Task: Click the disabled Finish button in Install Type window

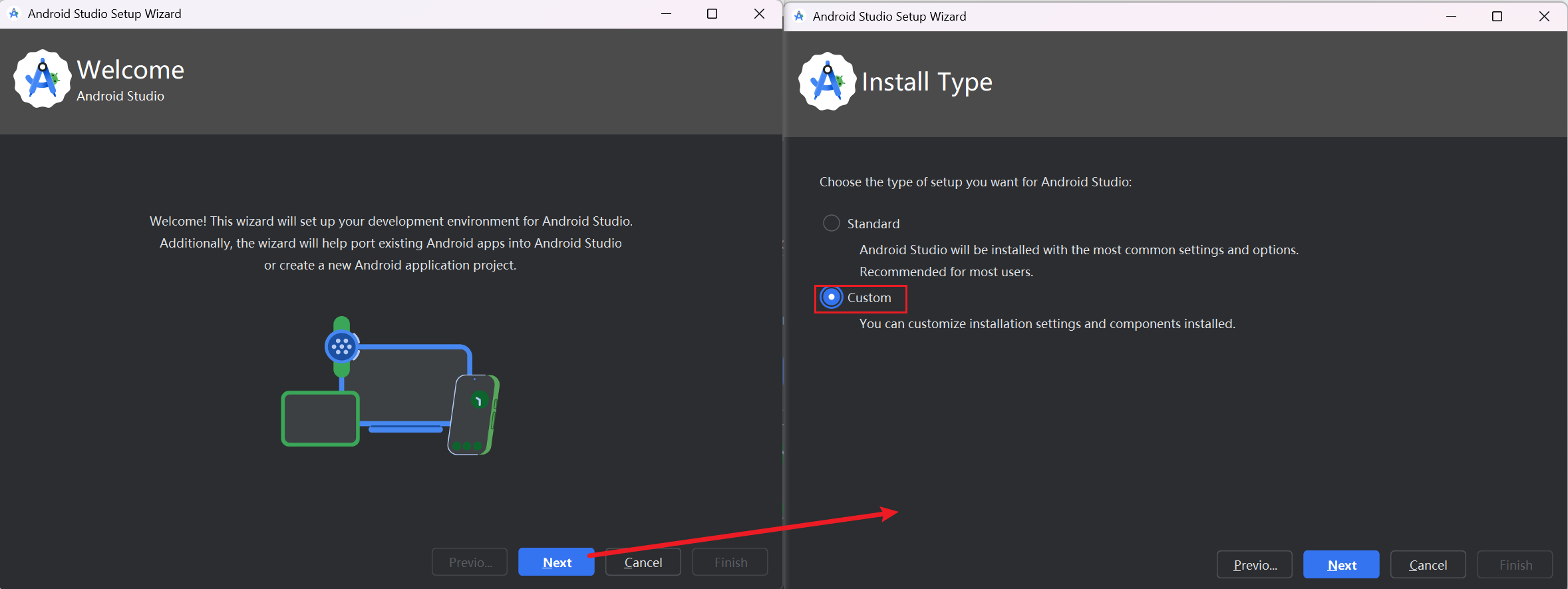Action: 1515,565
